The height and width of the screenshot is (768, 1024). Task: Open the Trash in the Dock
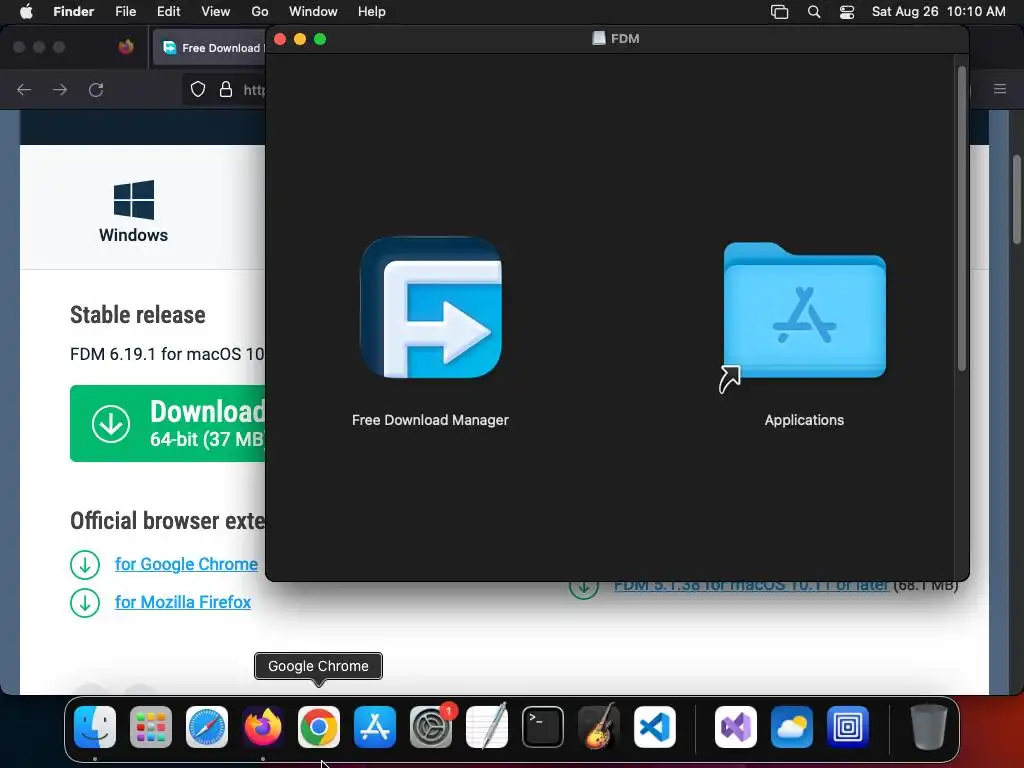coord(929,727)
